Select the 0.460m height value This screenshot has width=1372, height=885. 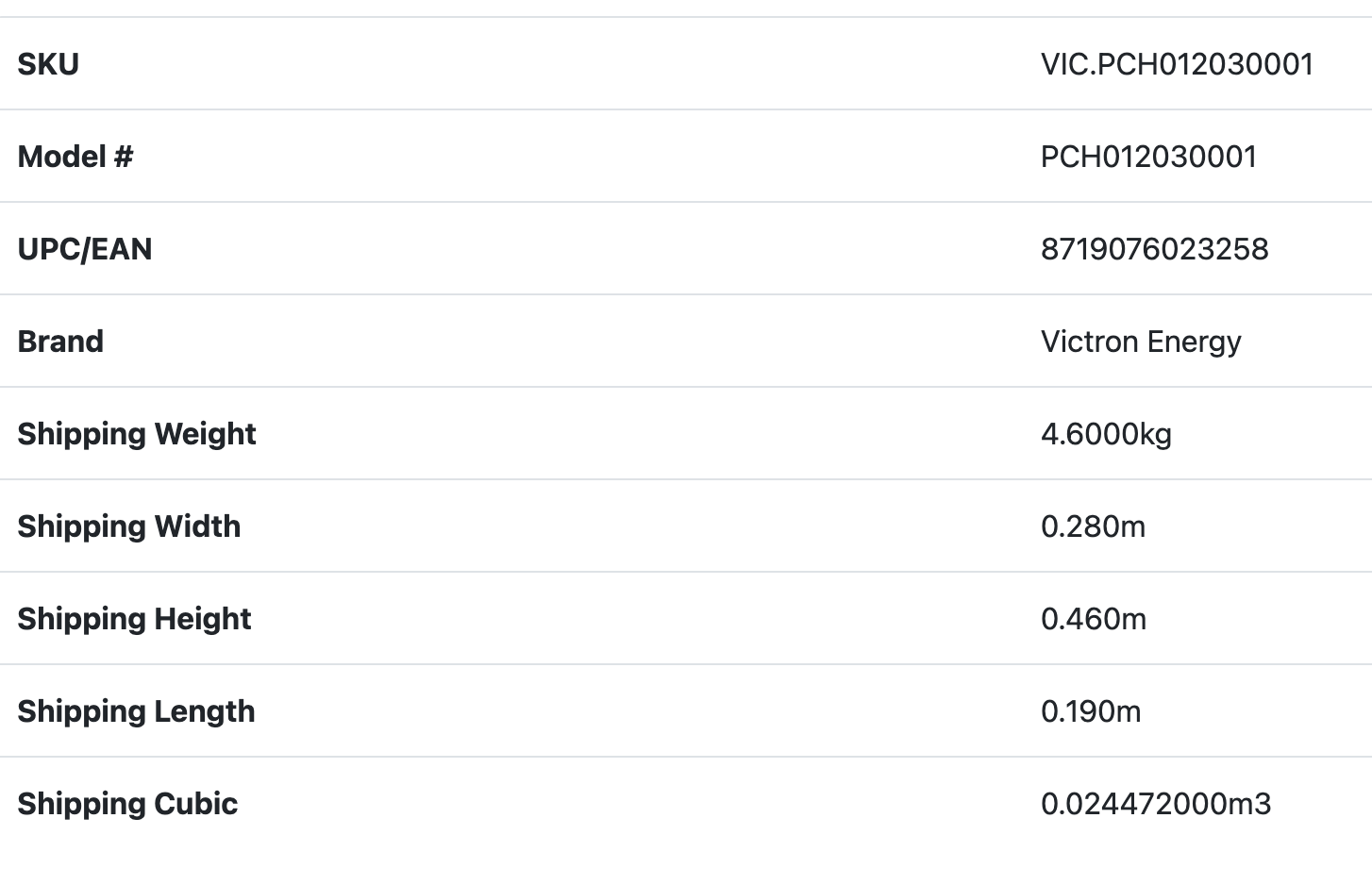[1094, 619]
